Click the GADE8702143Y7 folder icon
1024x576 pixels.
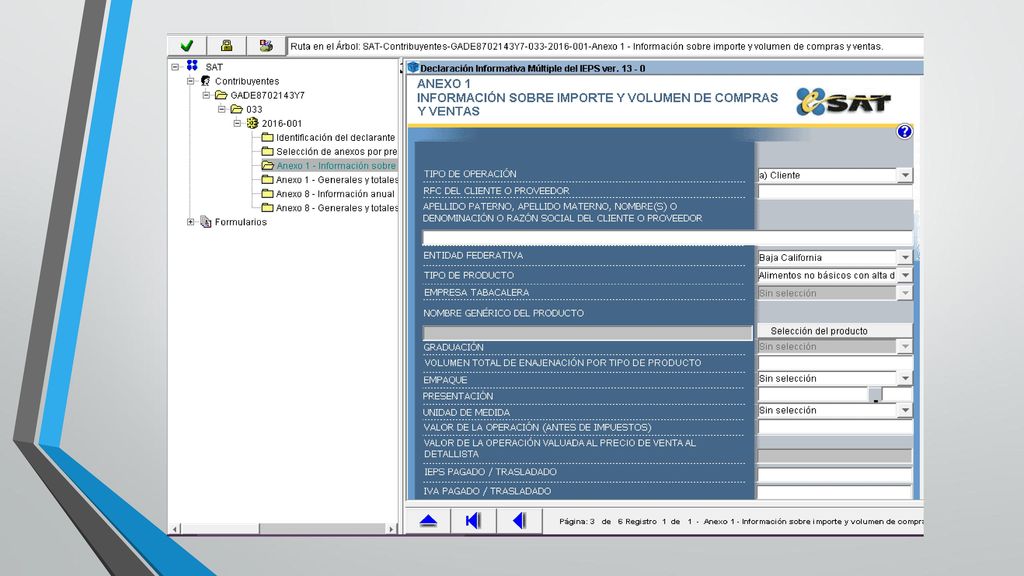click(221, 95)
